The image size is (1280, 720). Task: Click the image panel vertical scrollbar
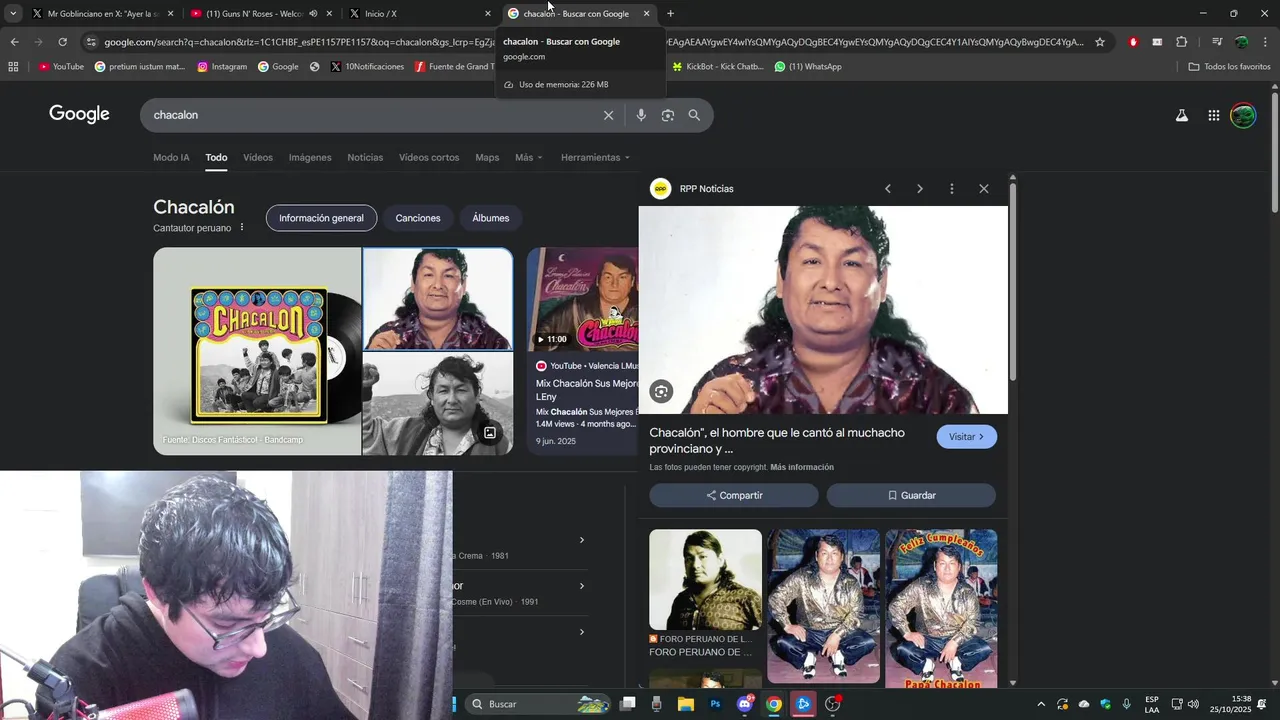coord(1012,282)
